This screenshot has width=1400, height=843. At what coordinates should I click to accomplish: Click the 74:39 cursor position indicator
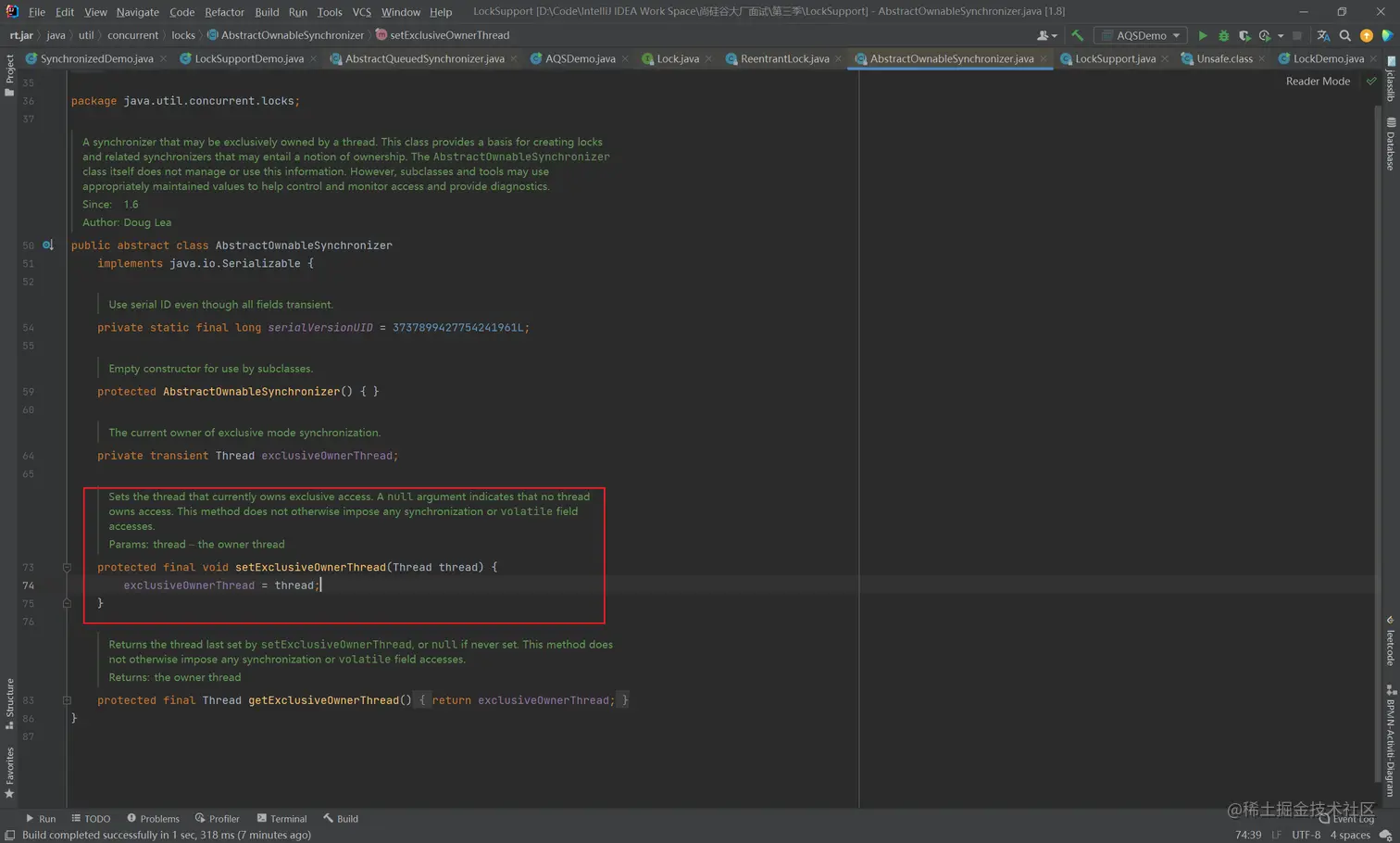click(x=1247, y=835)
